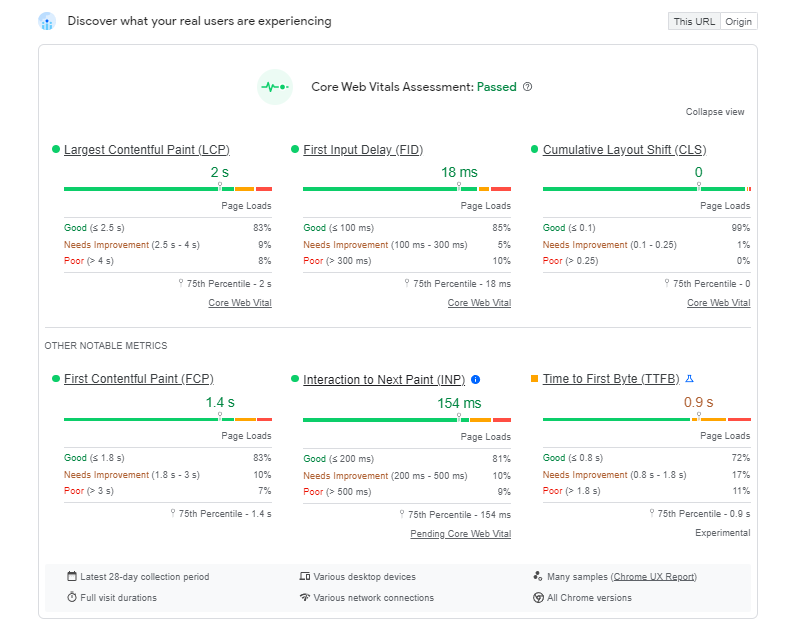Click the Core Web Vitals pulse icon

pos(274,87)
